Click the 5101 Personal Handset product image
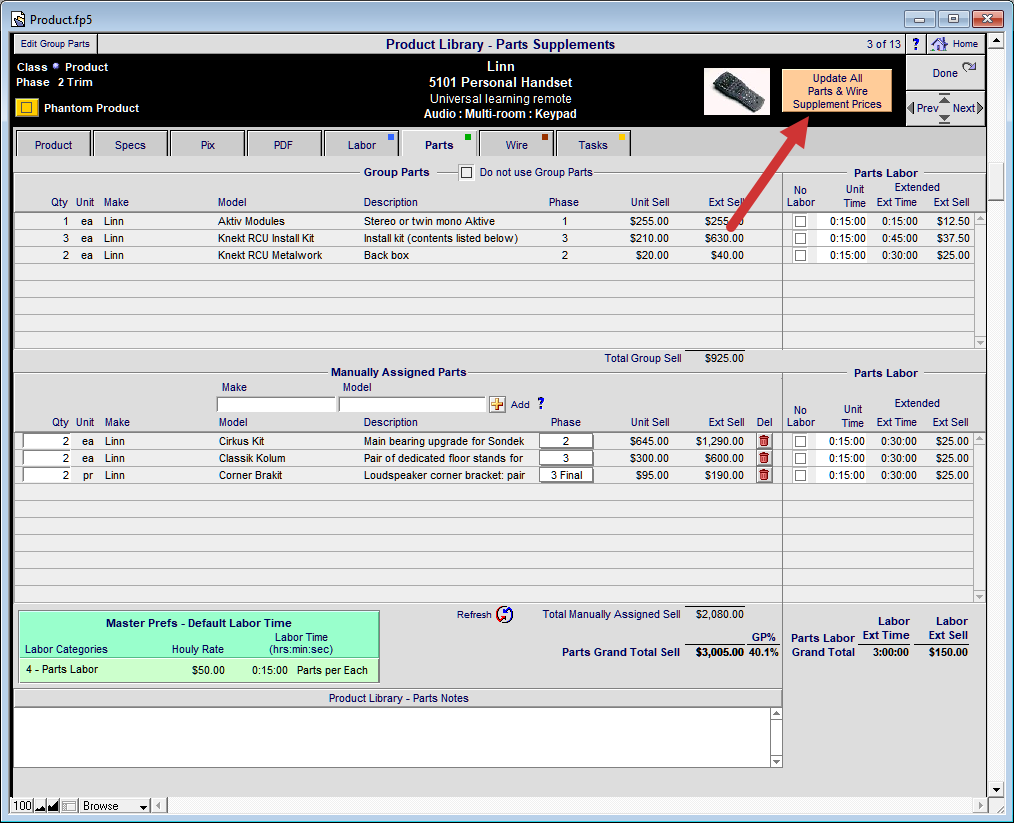 pos(737,91)
